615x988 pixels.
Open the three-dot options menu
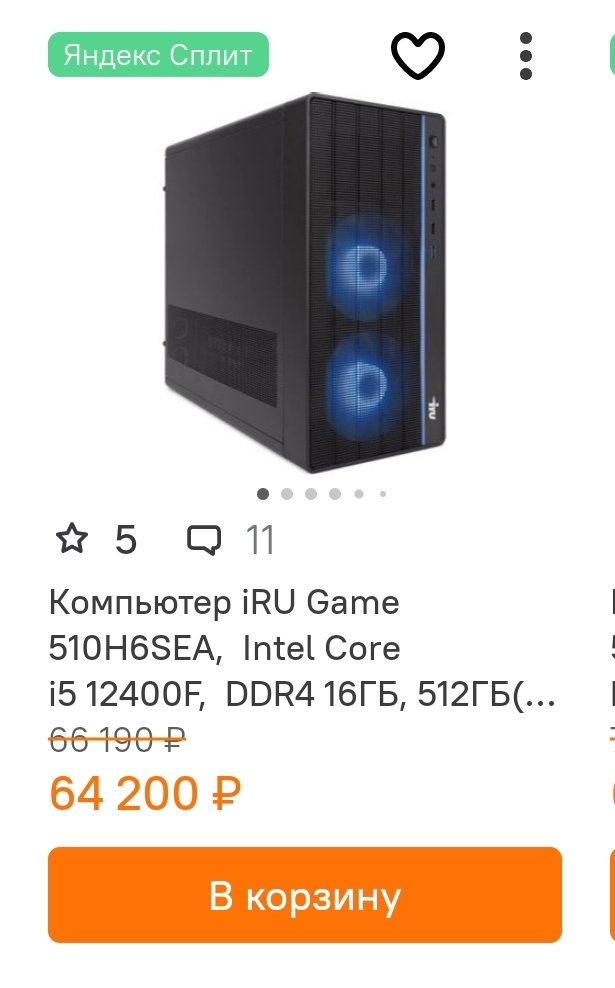click(526, 56)
